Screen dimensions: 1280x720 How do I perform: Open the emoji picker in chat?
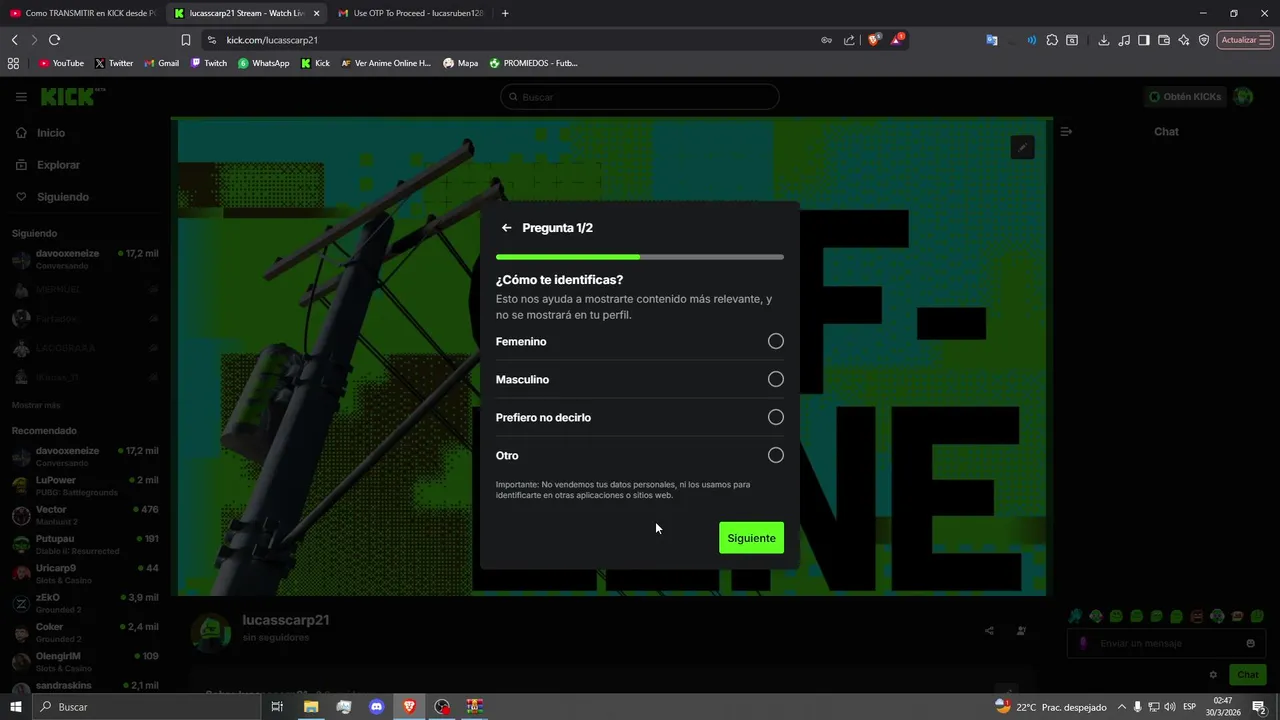tap(1250, 644)
